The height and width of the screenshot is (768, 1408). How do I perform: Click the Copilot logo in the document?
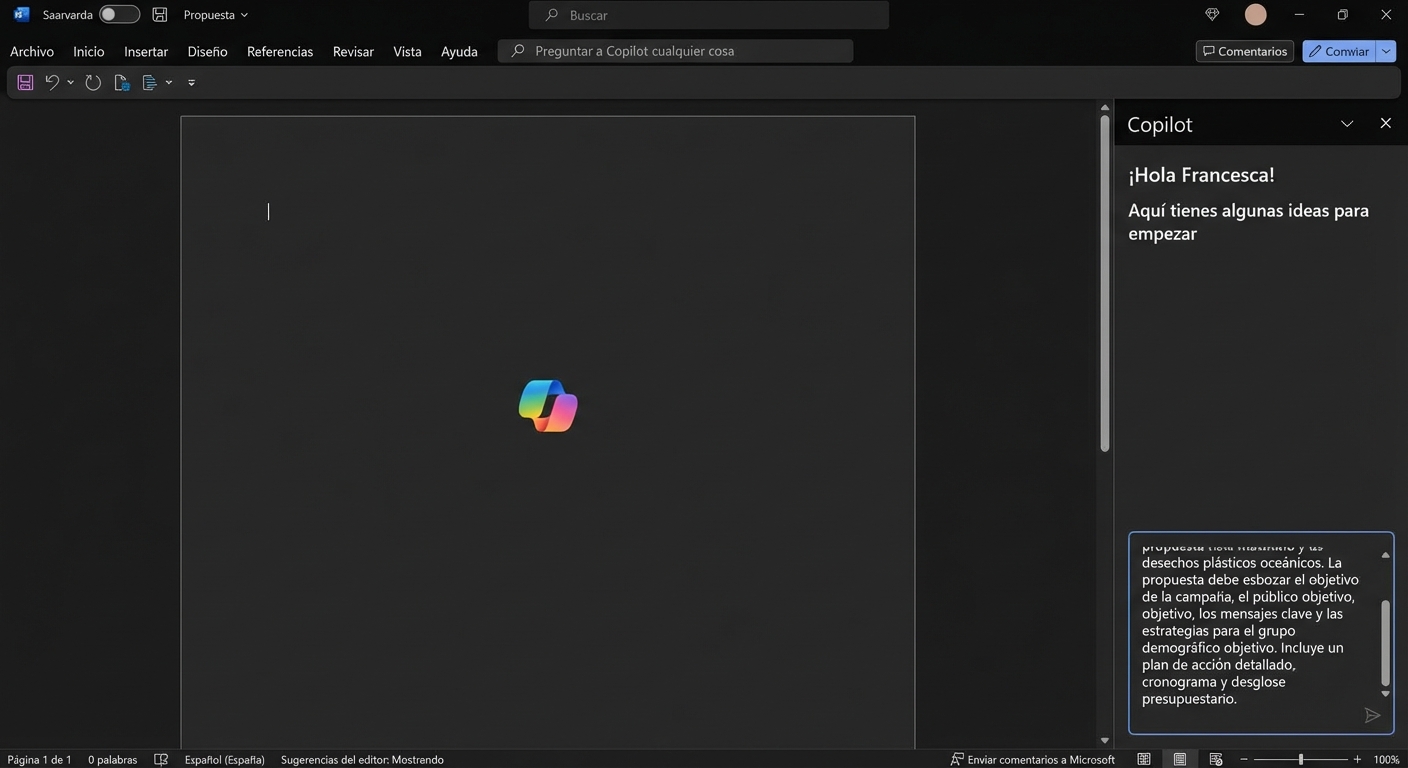click(548, 406)
